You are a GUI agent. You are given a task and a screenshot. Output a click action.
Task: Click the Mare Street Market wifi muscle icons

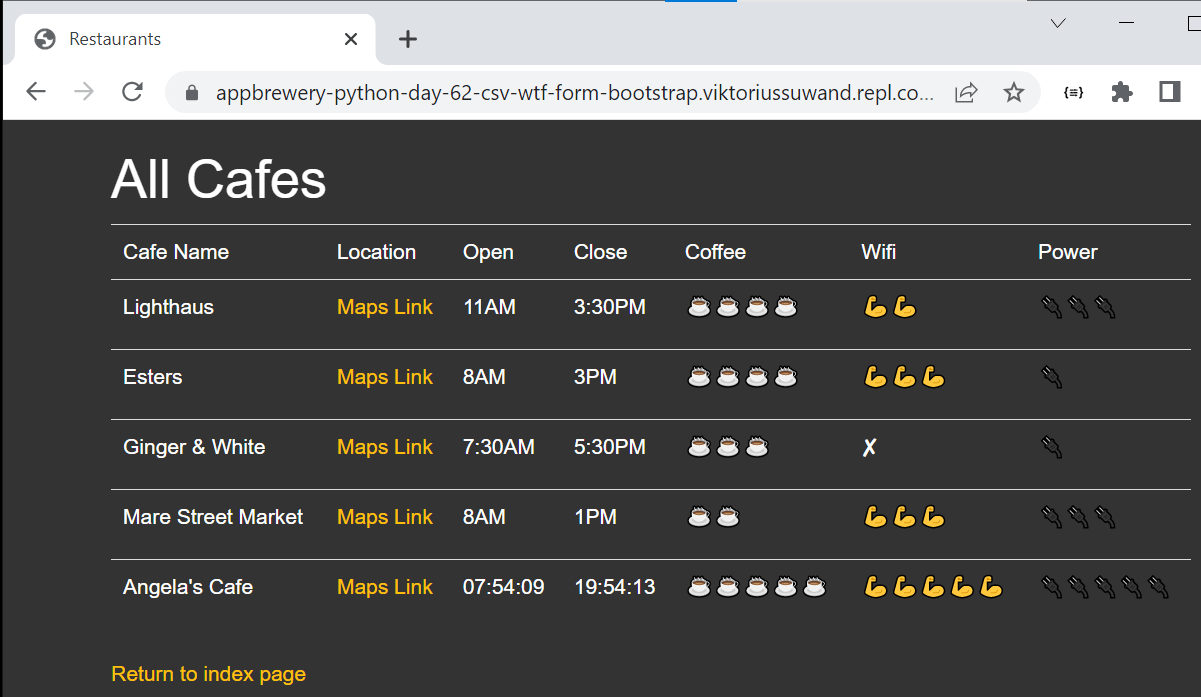pyautogui.click(x=904, y=517)
